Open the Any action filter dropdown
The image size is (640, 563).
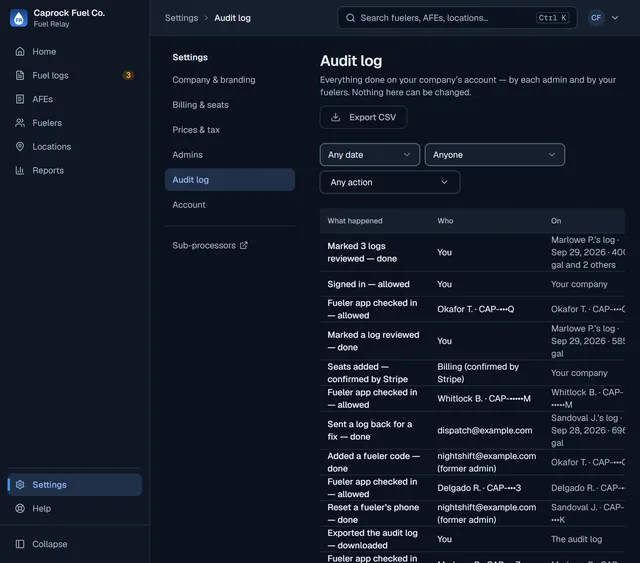click(x=390, y=182)
